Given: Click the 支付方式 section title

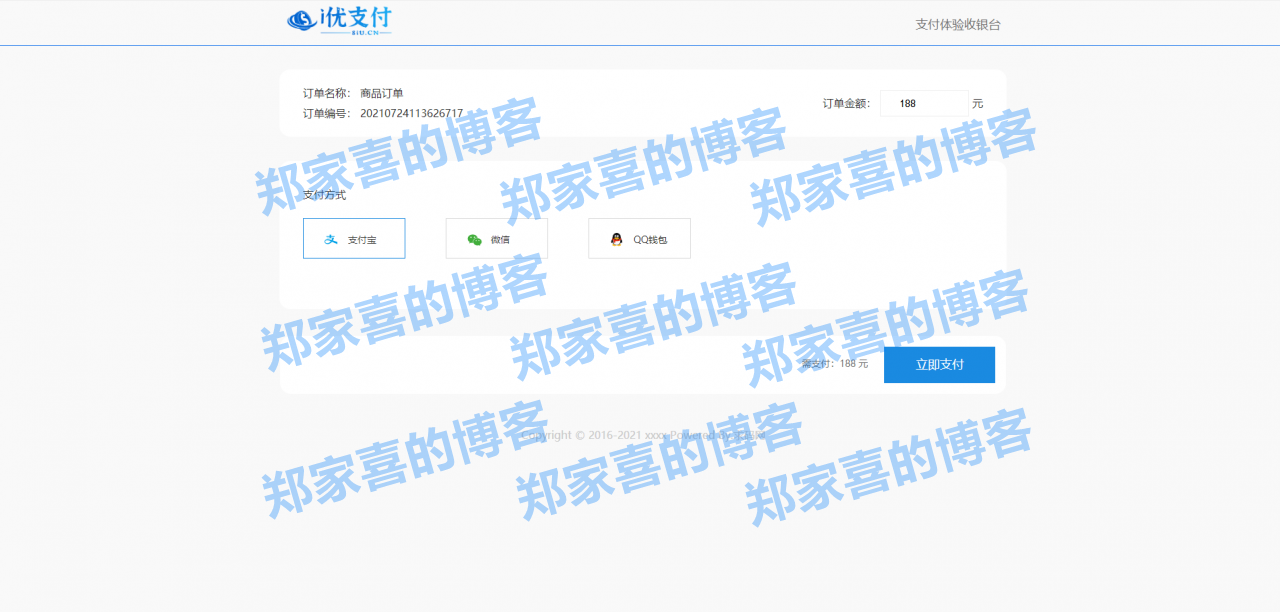Looking at the screenshot, I should [x=326, y=194].
